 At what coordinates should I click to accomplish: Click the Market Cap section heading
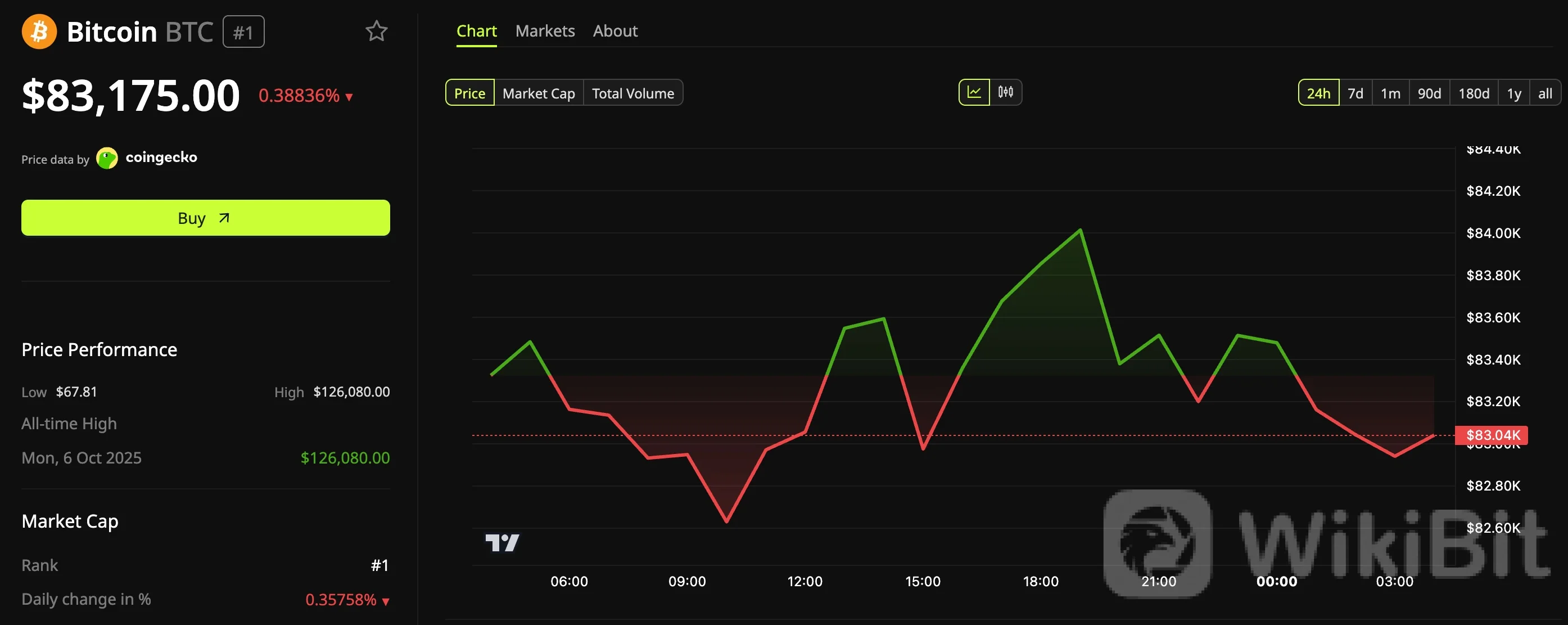pyautogui.click(x=70, y=521)
